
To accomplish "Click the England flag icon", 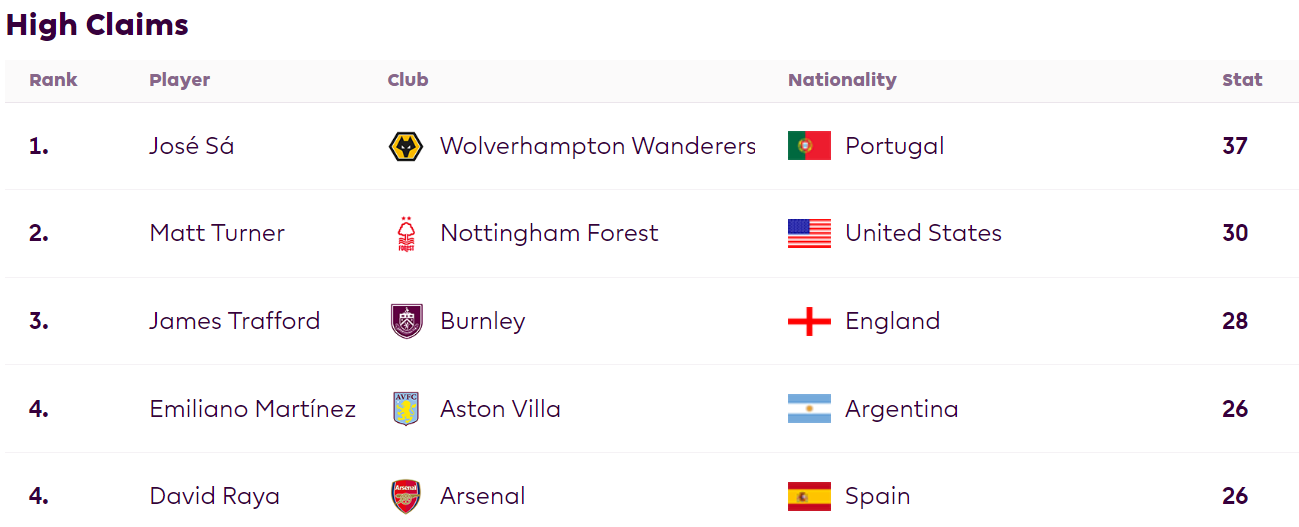I will pyautogui.click(x=809, y=321).
